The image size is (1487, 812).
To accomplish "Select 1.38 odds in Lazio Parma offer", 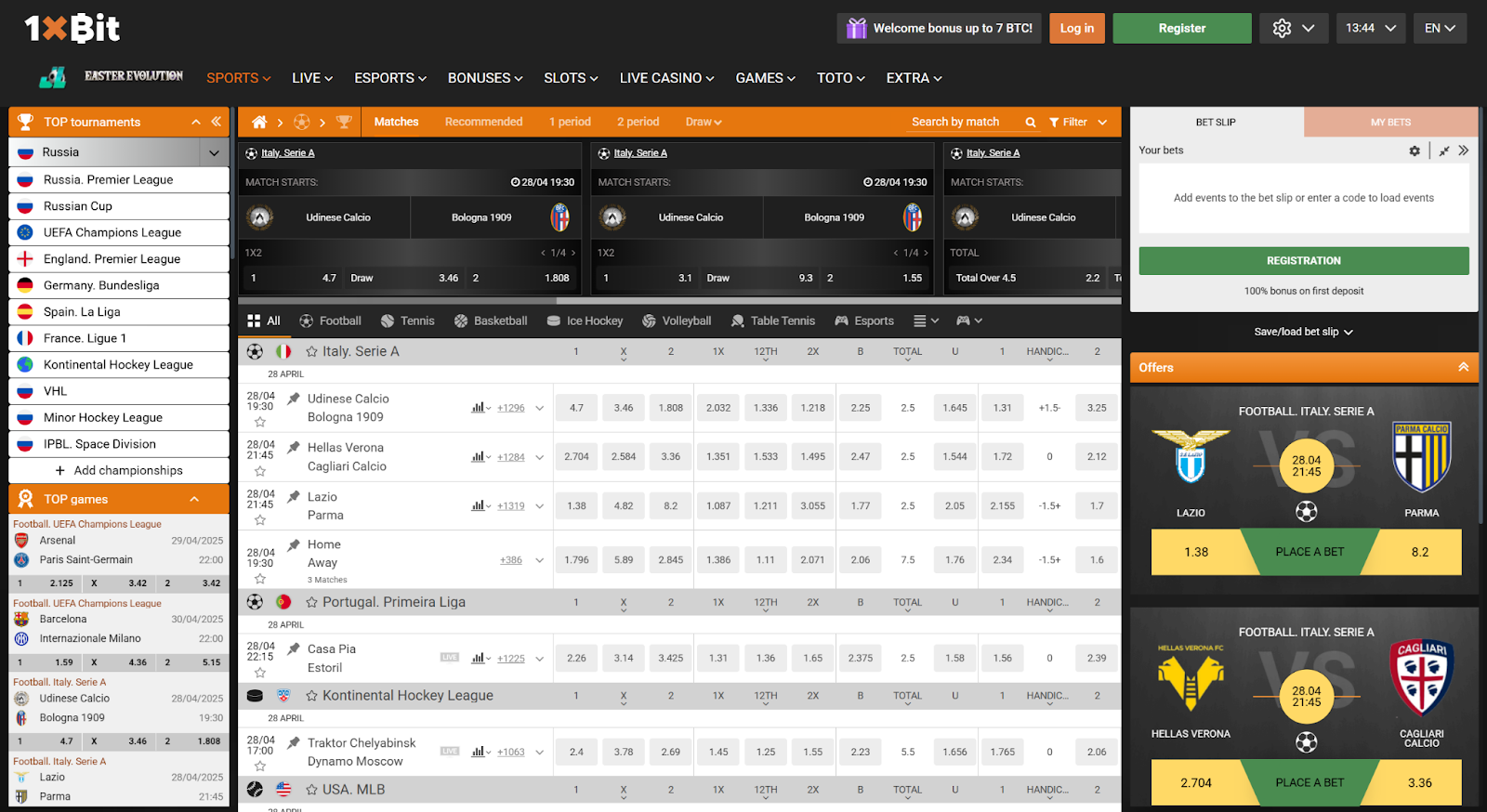I will click(1196, 552).
